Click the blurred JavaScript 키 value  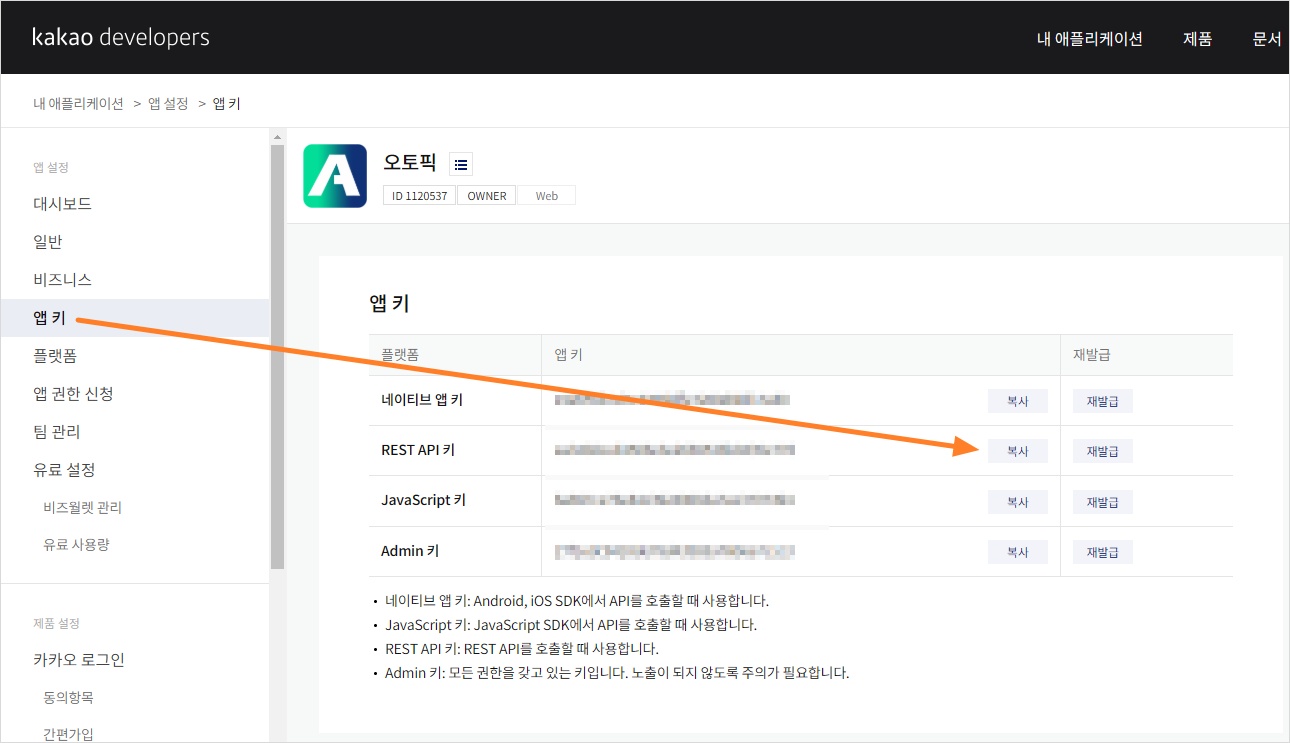point(674,500)
